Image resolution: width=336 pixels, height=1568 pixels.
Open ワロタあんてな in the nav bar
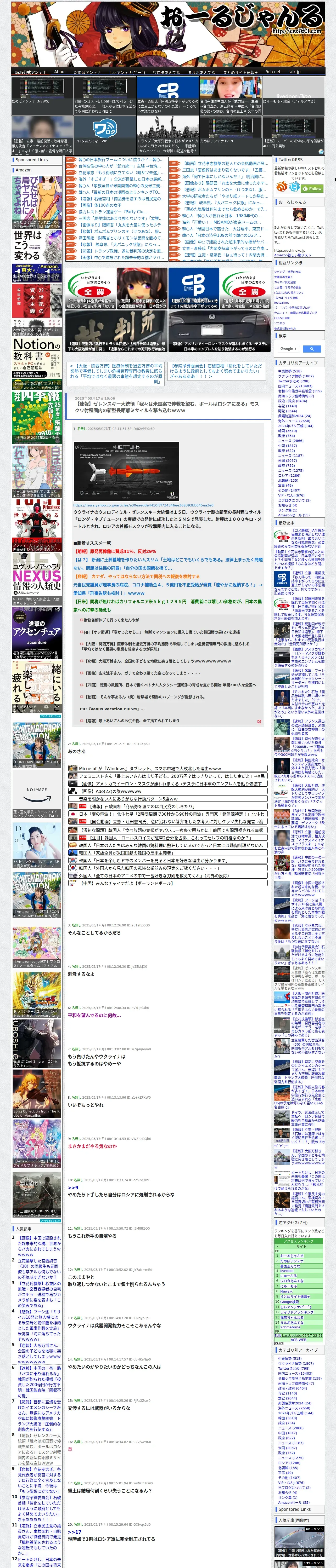pos(166,72)
